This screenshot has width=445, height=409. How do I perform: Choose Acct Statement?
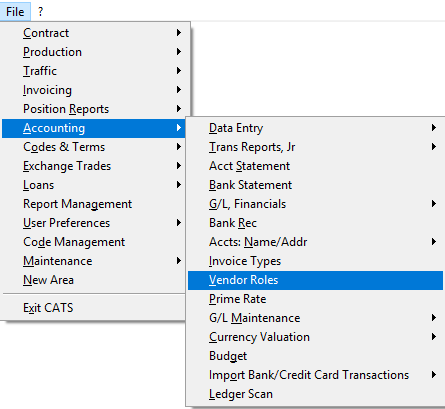point(315,166)
